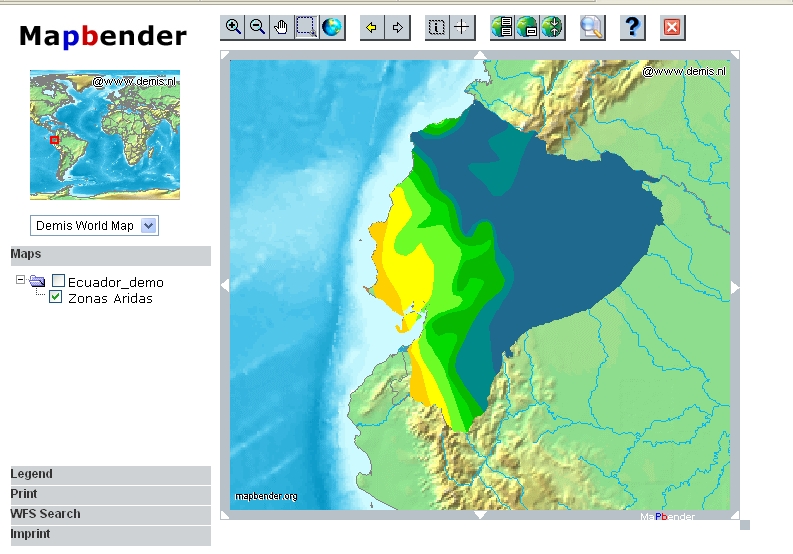Select the zoom out magnifier tool
Screen dimensions: 793x554
[x=258, y=27]
